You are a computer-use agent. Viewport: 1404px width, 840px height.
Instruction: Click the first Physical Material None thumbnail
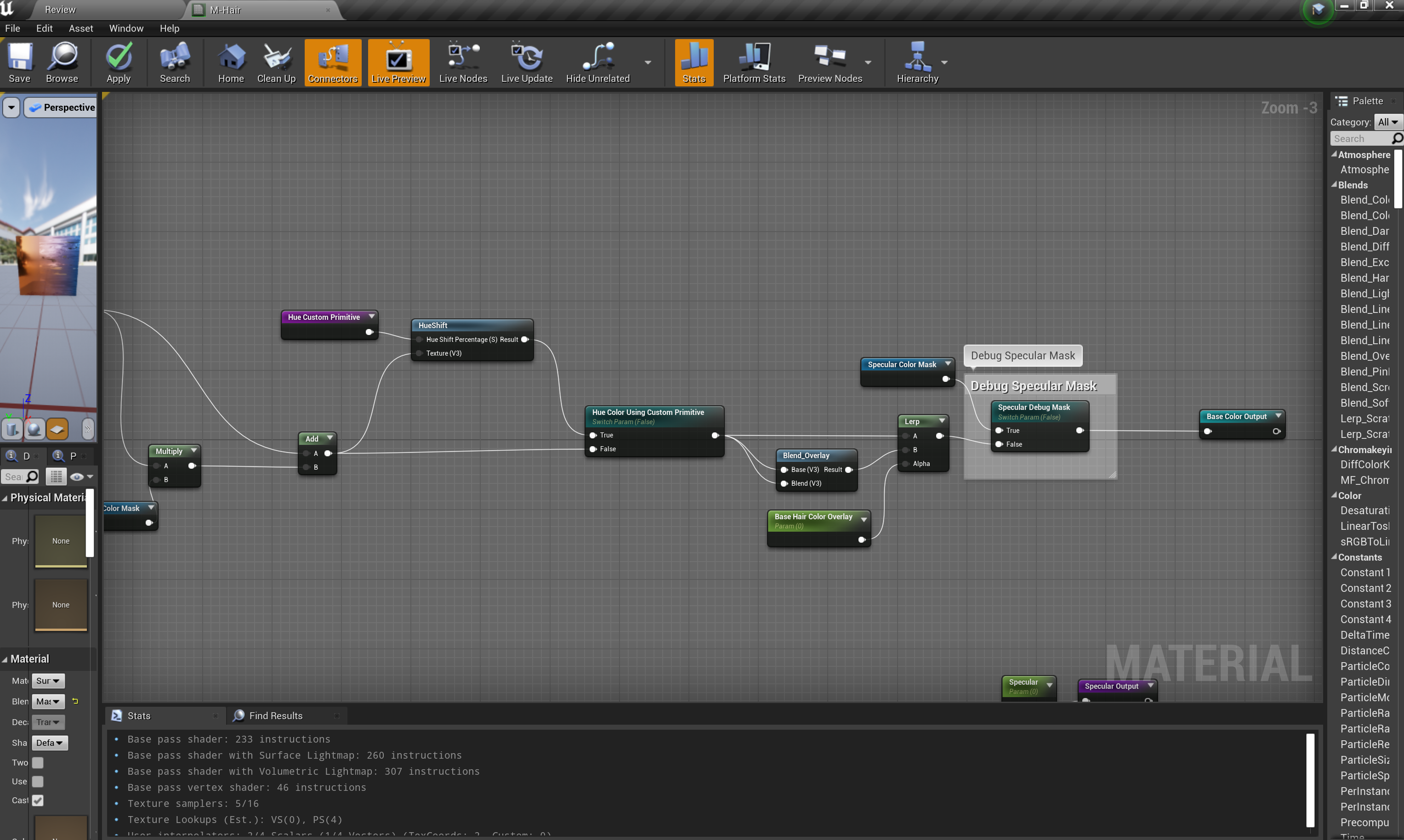pyautogui.click(x=61, y=541)
